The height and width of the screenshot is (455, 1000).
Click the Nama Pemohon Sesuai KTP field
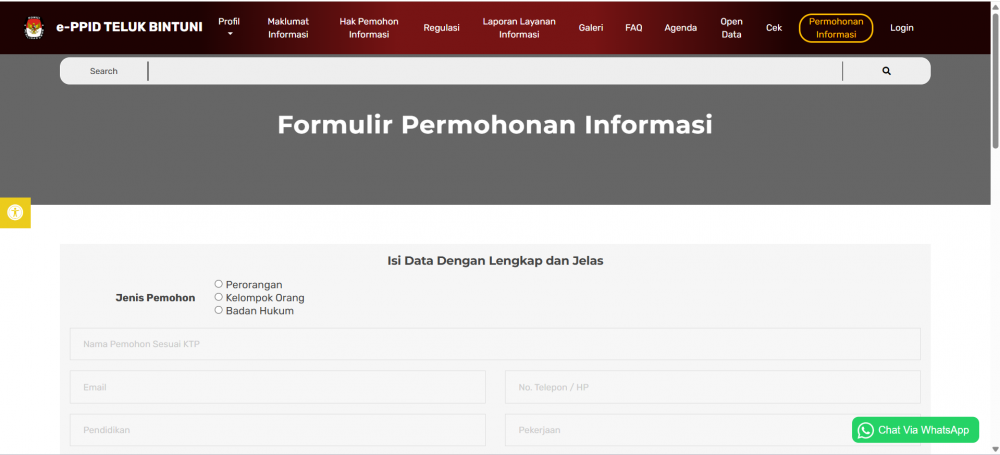[495, 344]
